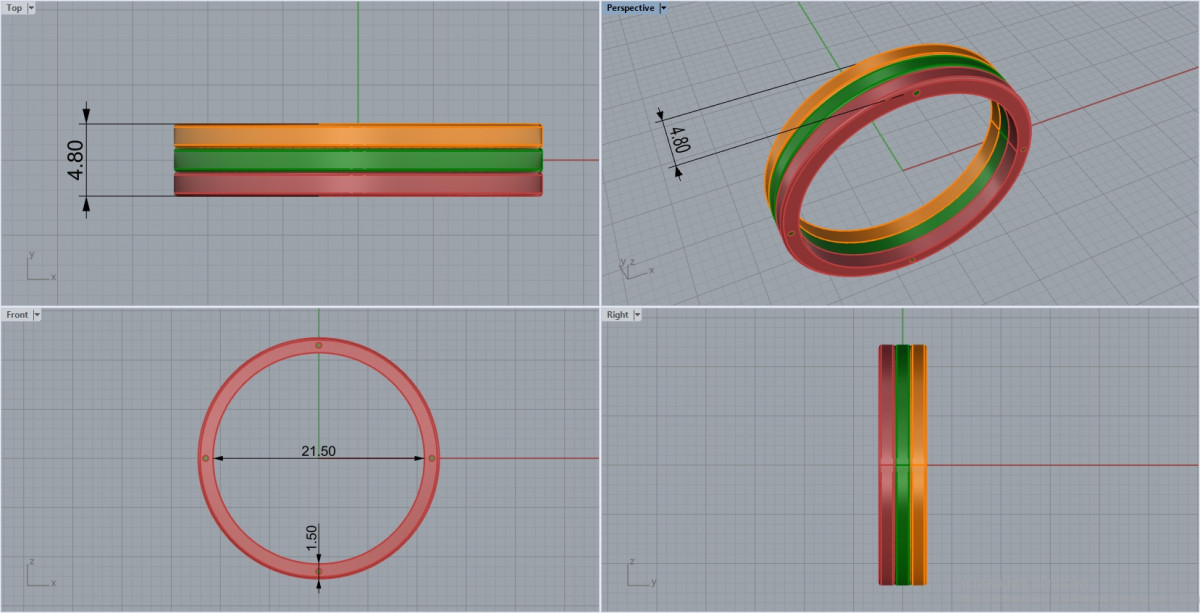
Task: Open the Front viewport dropdown arrow
Action: click(37, 315)
